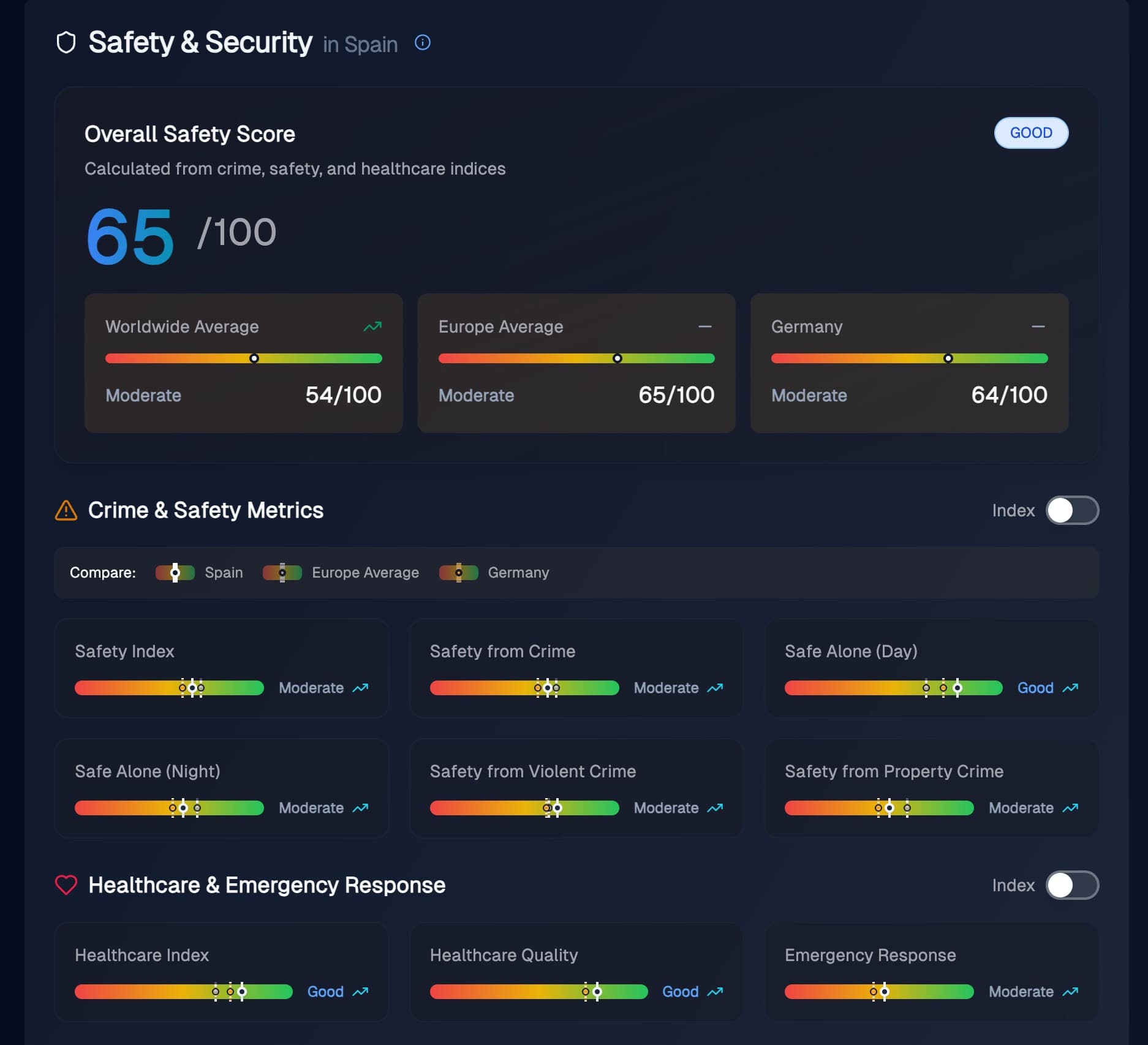
Task: Click the 'Healthcare Index' card title
Action: [142, 955]
